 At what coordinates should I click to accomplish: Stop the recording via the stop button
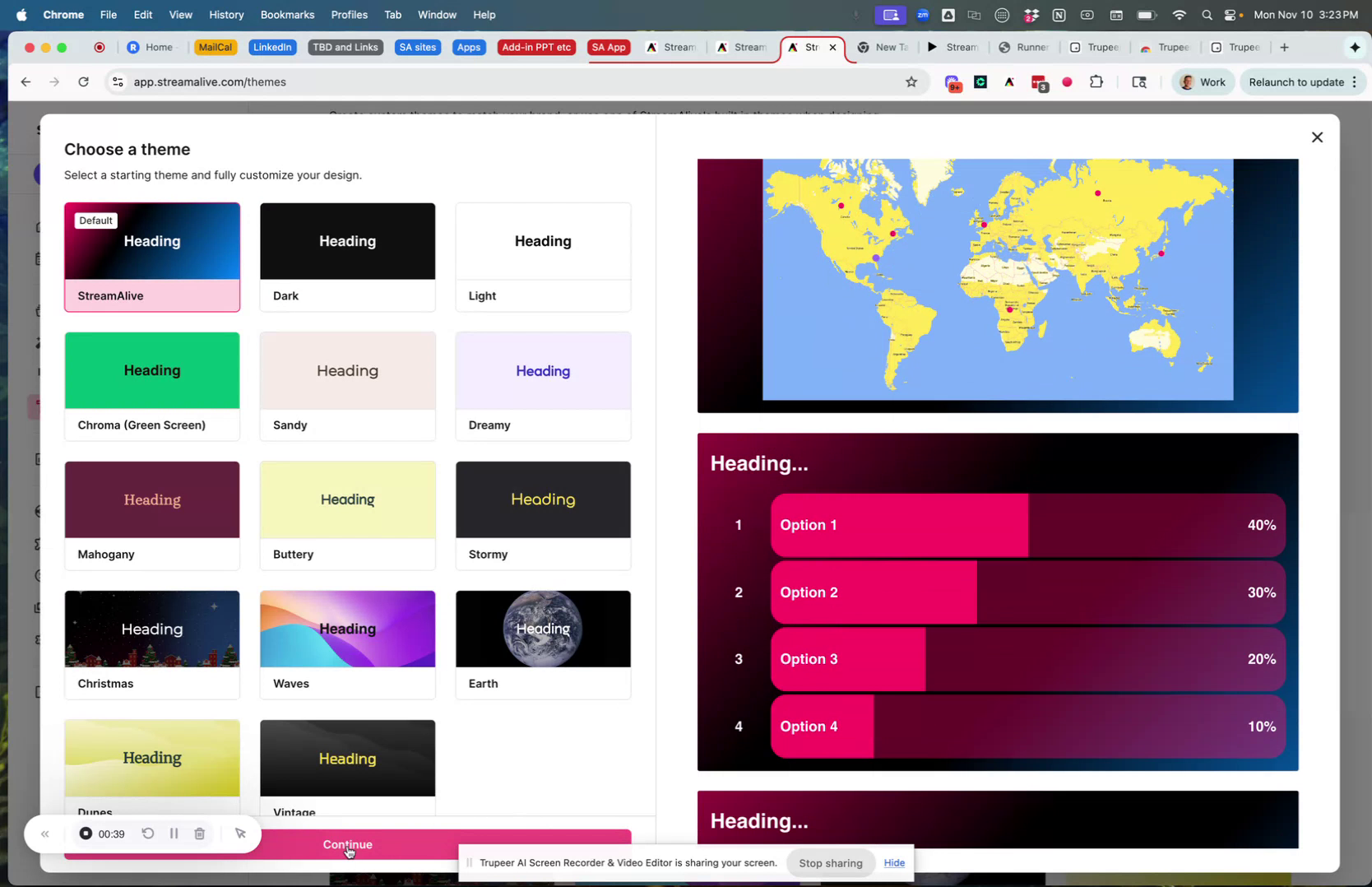tap(86, 834)
